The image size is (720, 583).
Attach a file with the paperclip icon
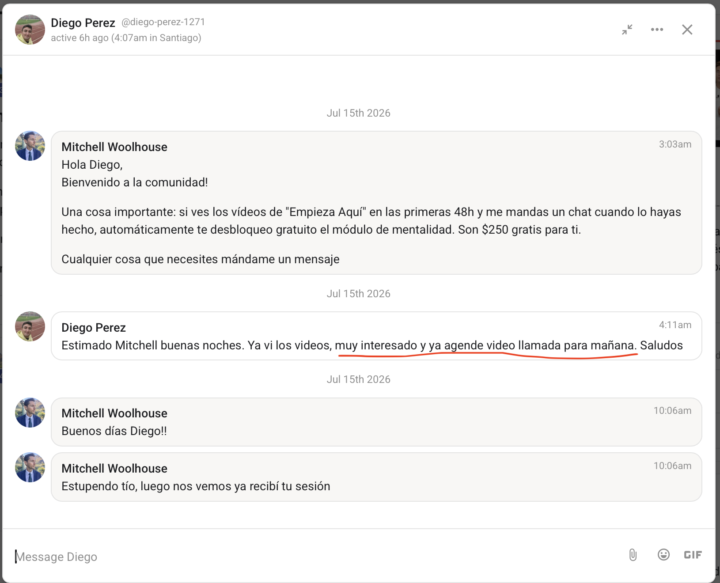(x=633, y=555)
